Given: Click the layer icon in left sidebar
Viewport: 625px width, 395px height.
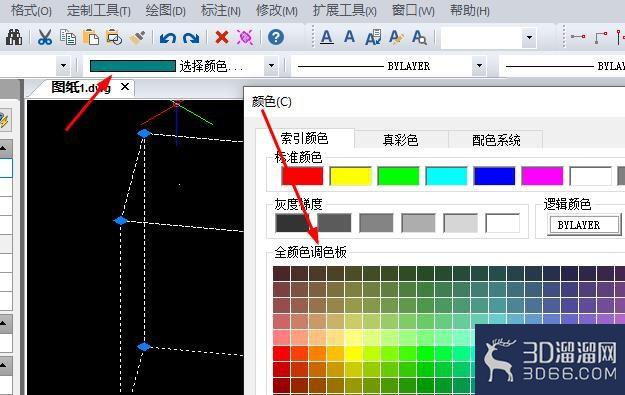Looking at the screenshot, I should coord(4,120).
